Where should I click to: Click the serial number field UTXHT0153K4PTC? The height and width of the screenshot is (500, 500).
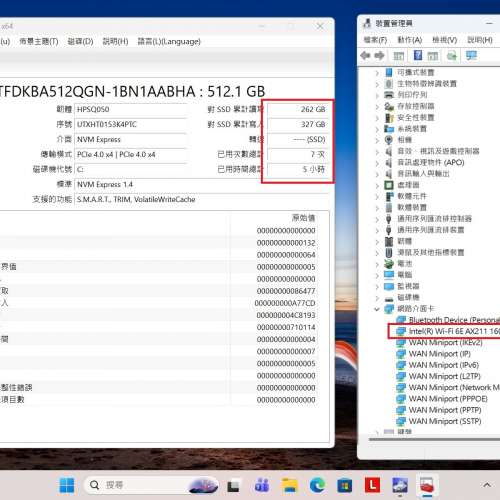(x=130, y=124)
